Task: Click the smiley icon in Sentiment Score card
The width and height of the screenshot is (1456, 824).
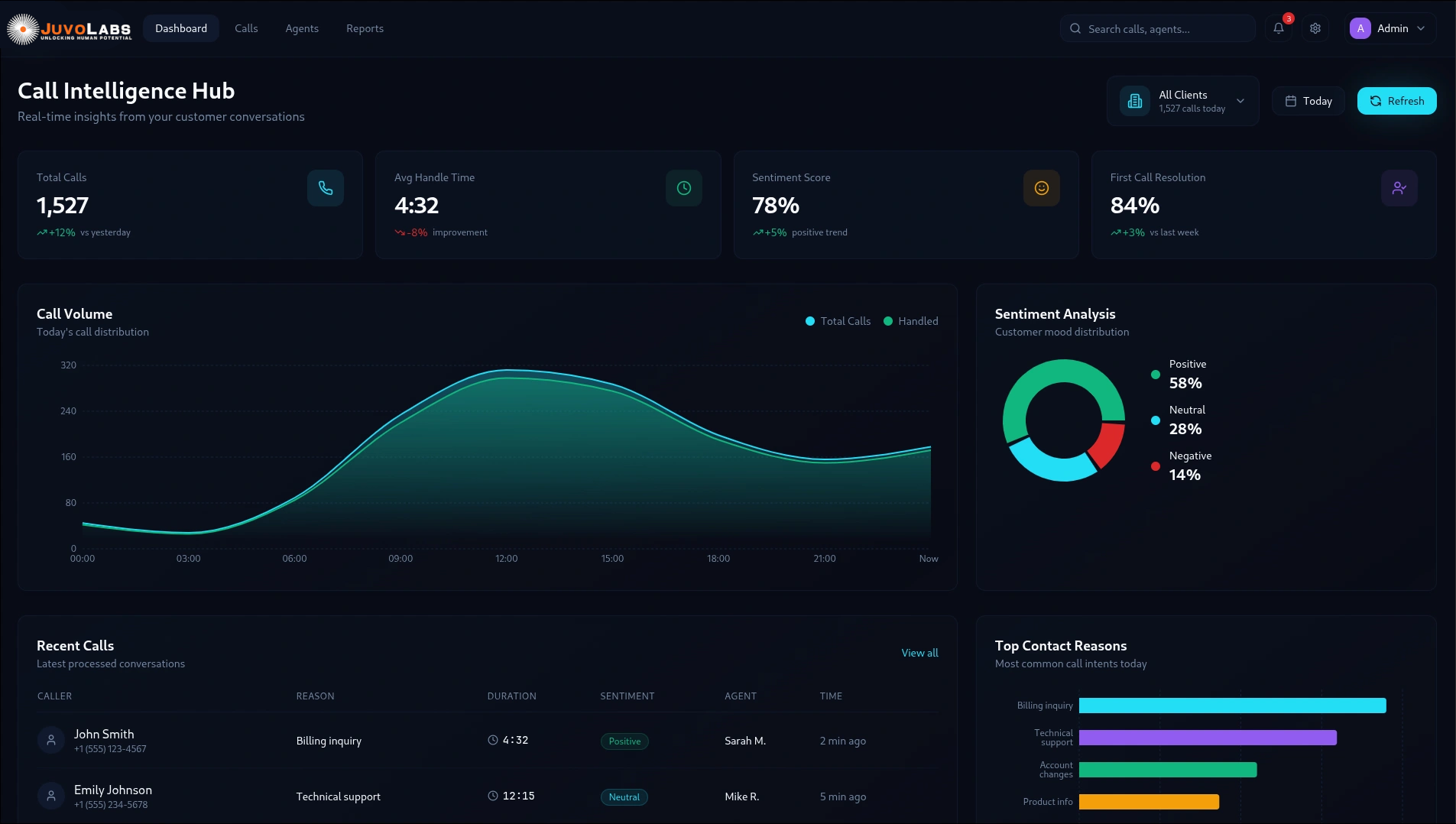Action: click(1041, 188)
